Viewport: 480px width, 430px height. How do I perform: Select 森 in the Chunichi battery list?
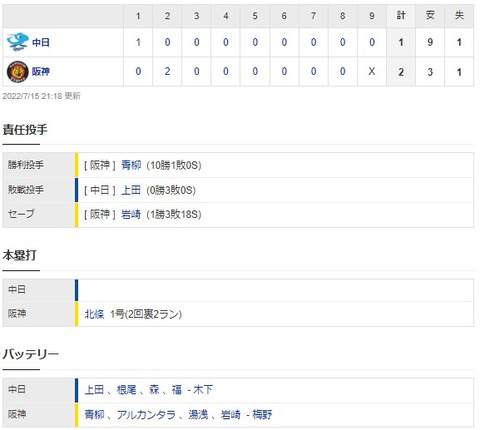coord(154,389)
